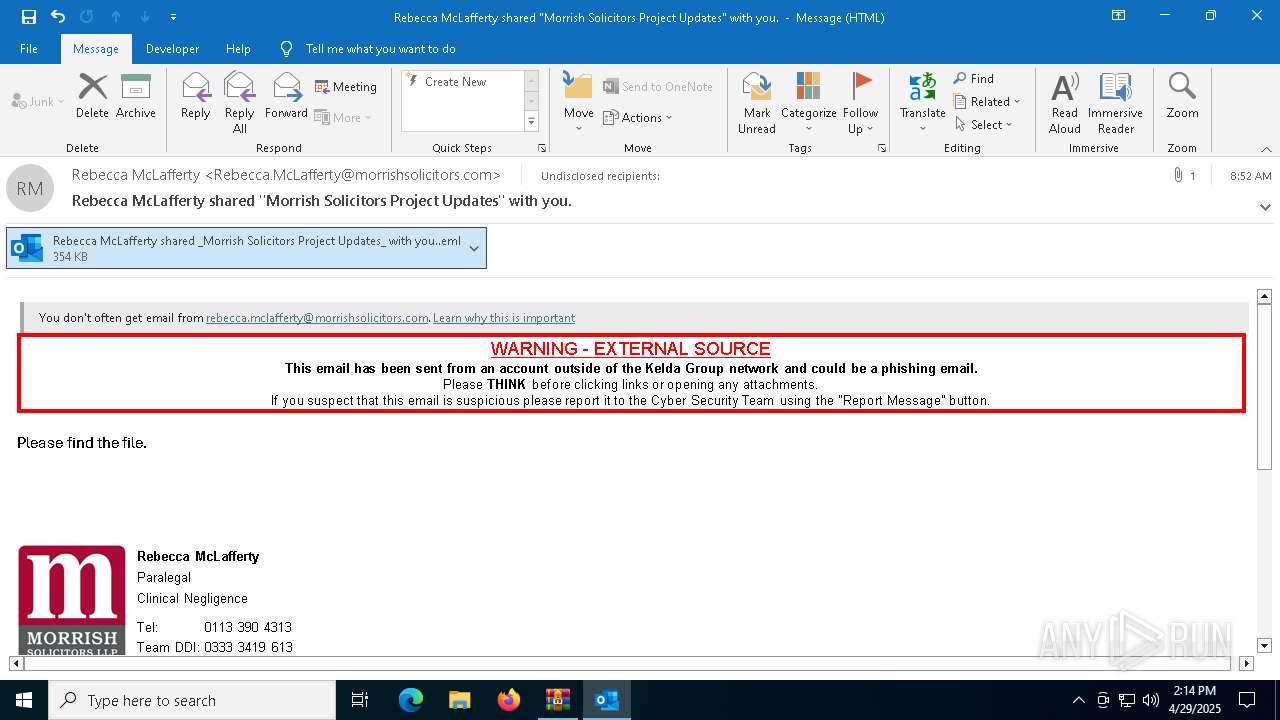Reply to the sender

pyautogui.click(x=196, y=96)
